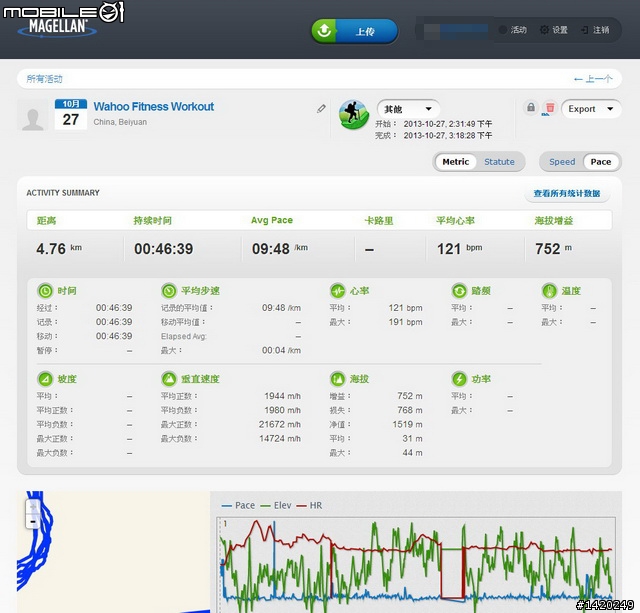Click the 卡路里 calories column header
Image resolution: width=640 pixels, height=613 pixels.
pyautogui.click(x=379, y=221)
